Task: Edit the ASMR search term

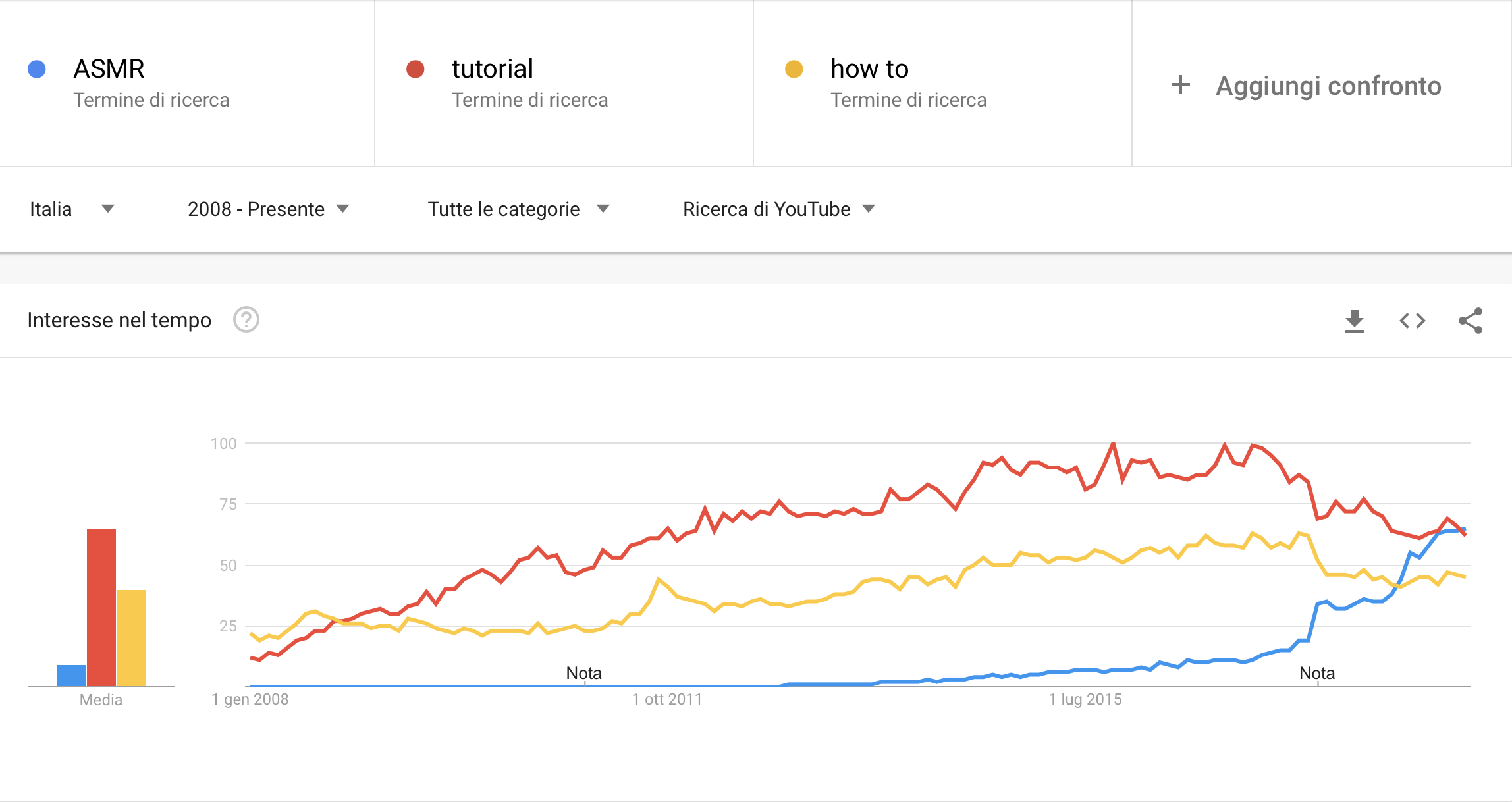Action: (x=109, y=69)
